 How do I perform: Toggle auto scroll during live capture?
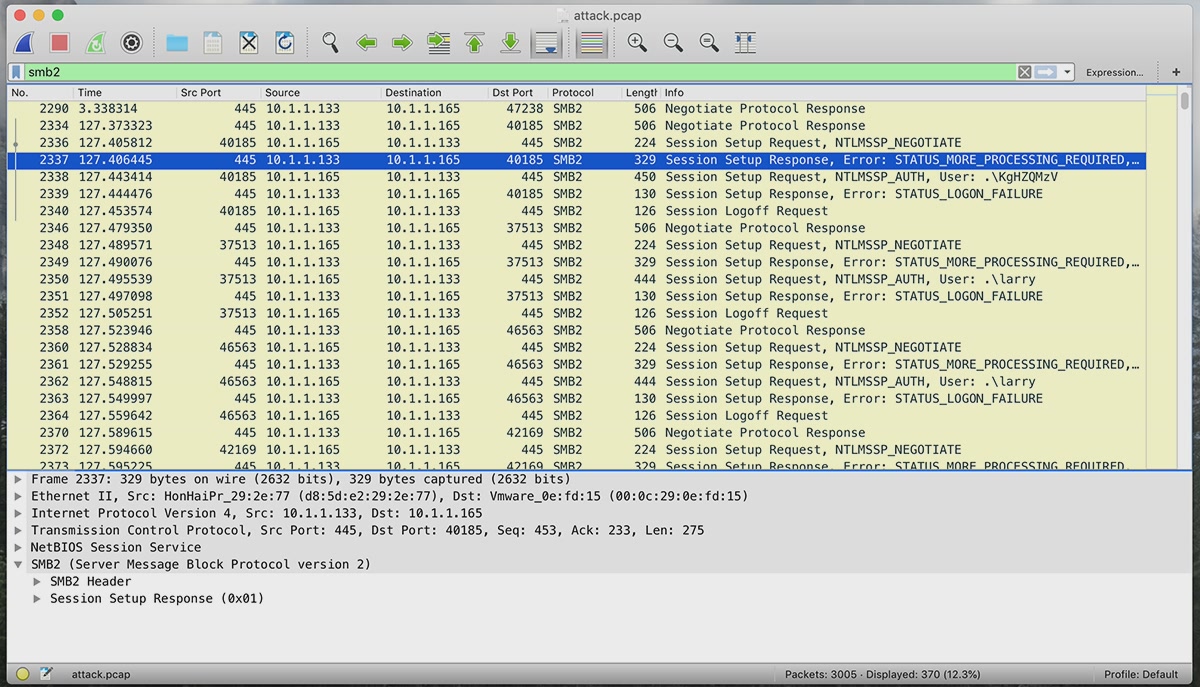pyautogui.click(x=546, y=43)
